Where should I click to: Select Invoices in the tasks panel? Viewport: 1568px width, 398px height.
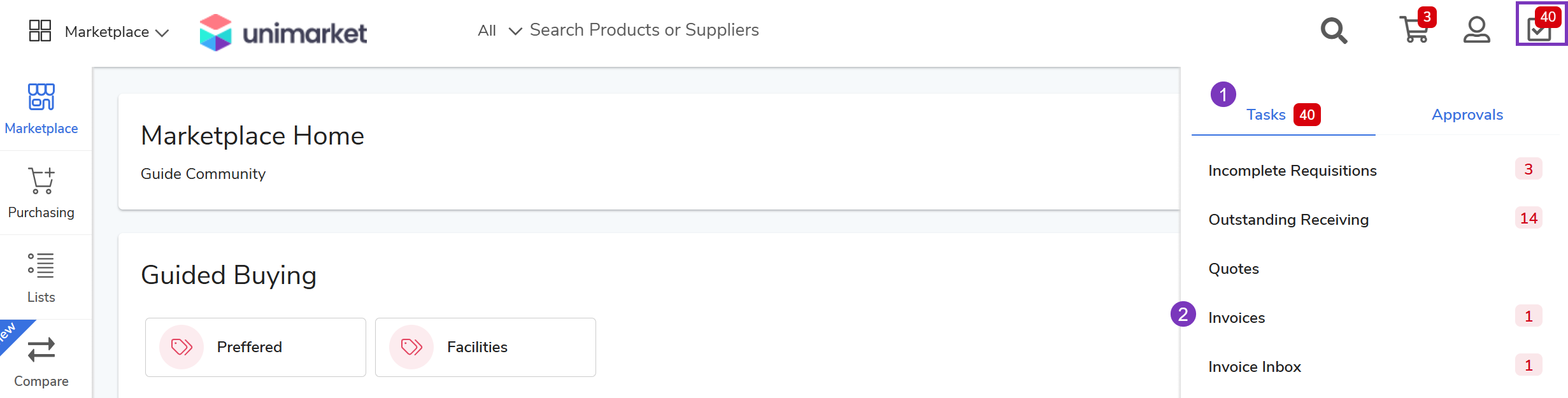coord(1236,318)
